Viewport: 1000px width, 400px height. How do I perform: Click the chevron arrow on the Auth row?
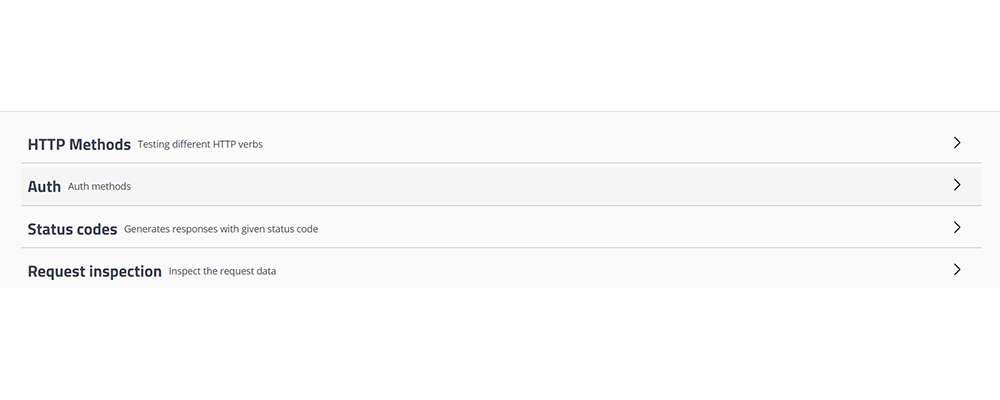click(957, 185)
